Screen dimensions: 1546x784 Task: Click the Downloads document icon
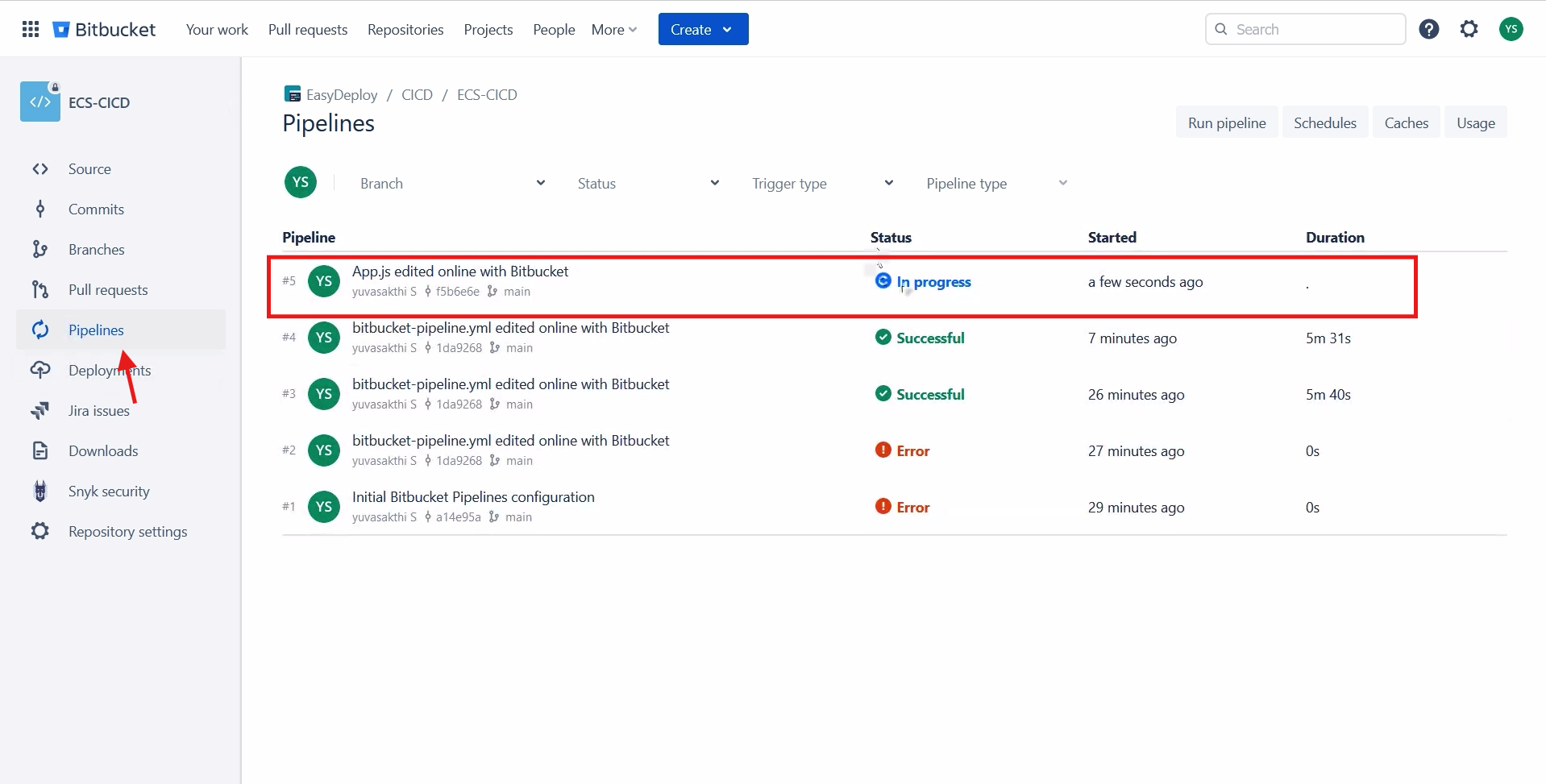[40, 451]
